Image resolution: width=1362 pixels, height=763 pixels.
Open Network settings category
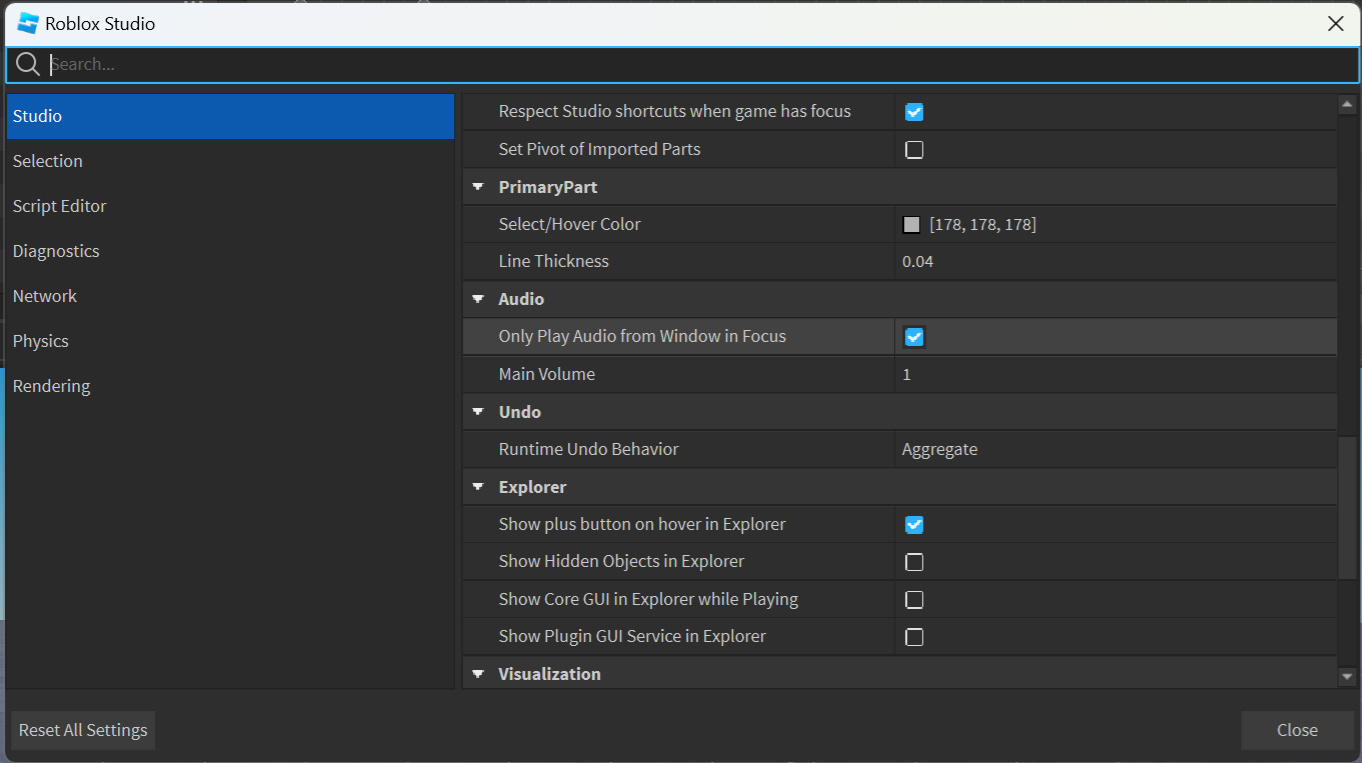(x=230, y=296)
